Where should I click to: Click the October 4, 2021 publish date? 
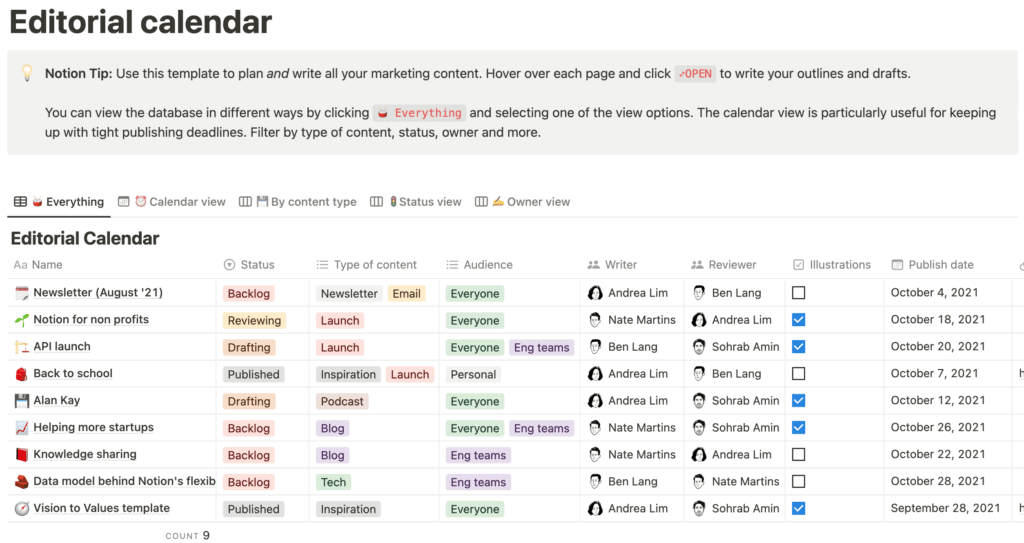pos(935,293)
